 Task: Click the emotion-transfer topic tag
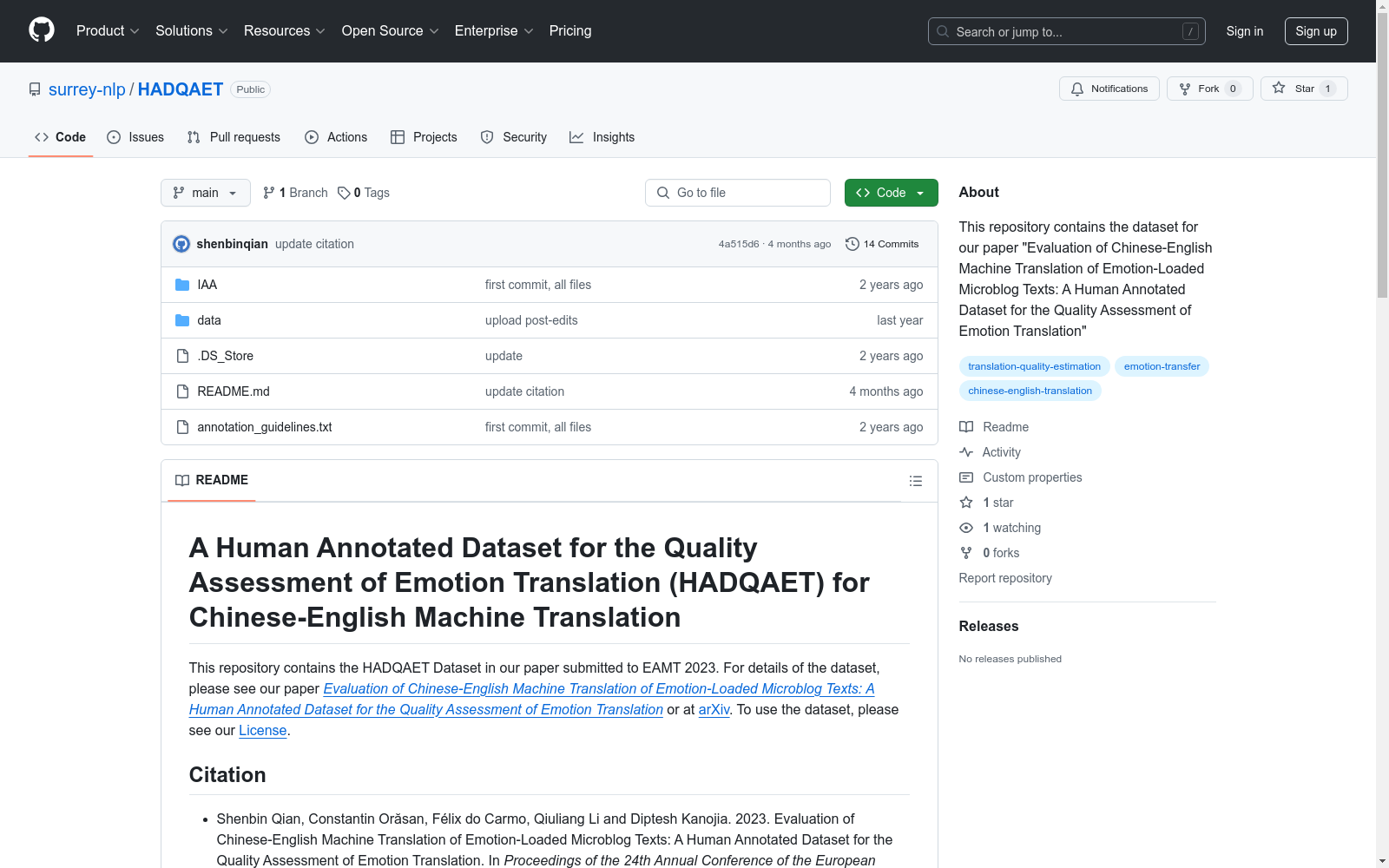(x=1162, y=366)
